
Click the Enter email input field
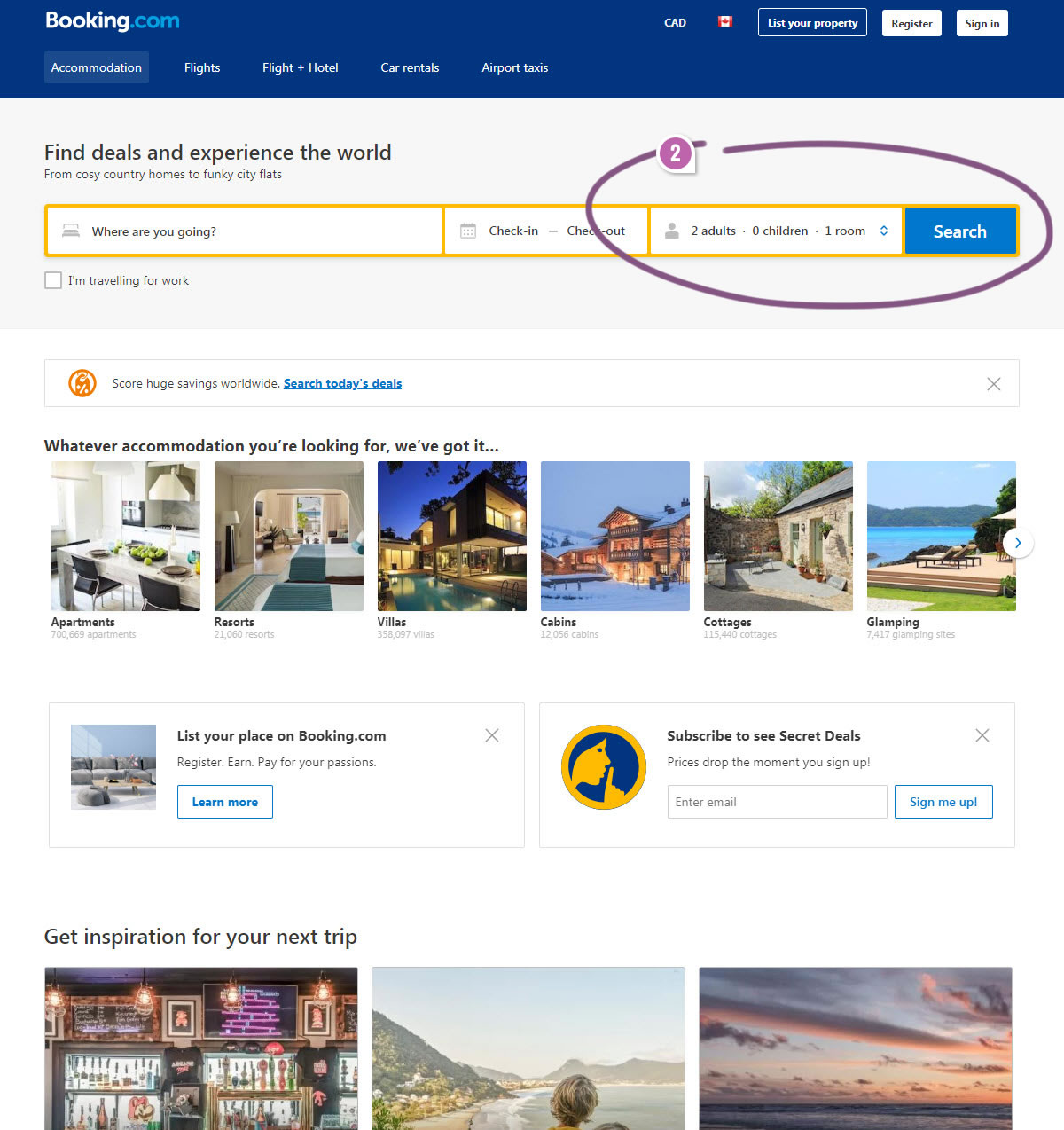tap(777, 802)
